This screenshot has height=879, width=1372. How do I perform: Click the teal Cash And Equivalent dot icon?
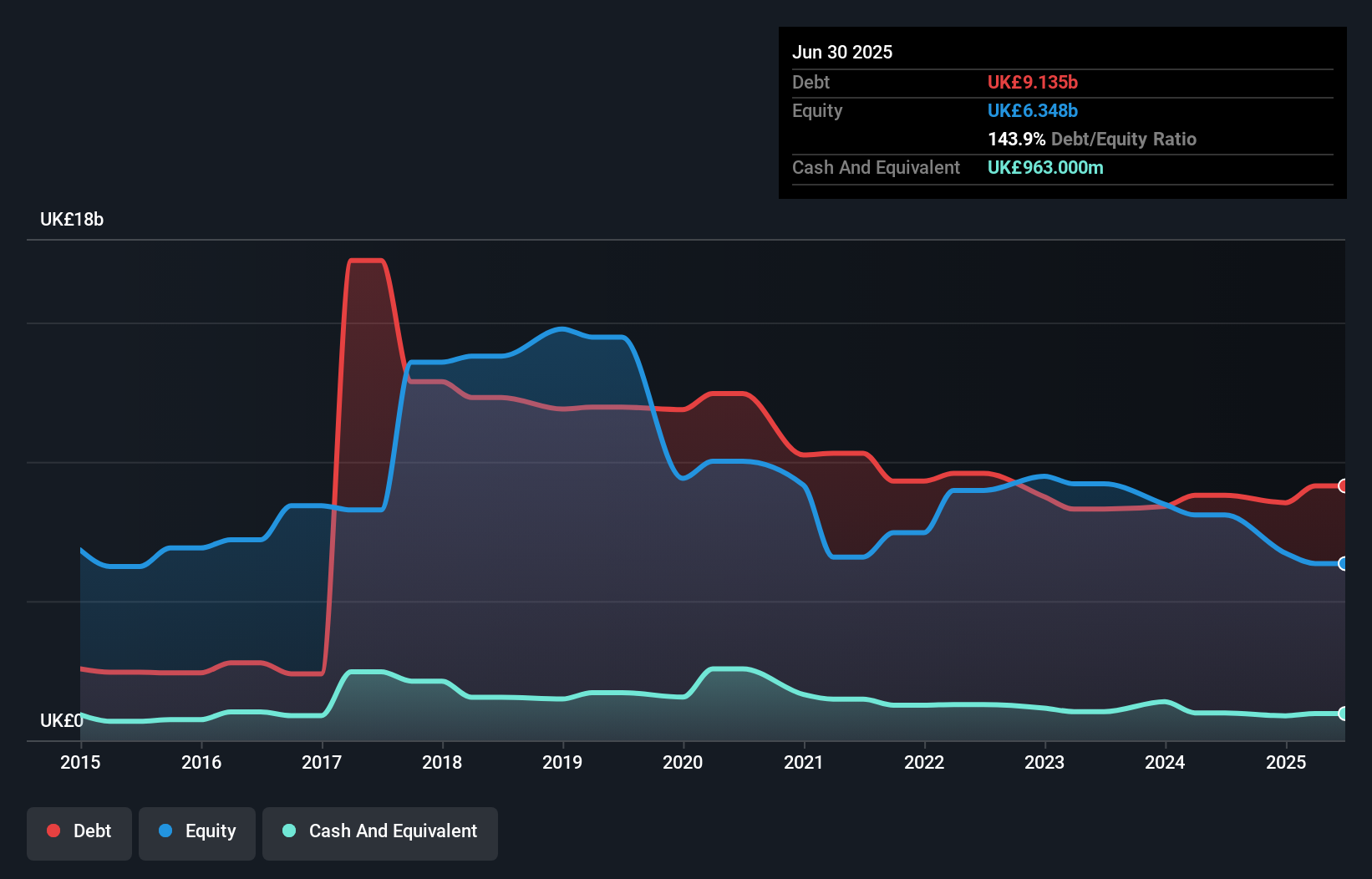coord(287,831)
